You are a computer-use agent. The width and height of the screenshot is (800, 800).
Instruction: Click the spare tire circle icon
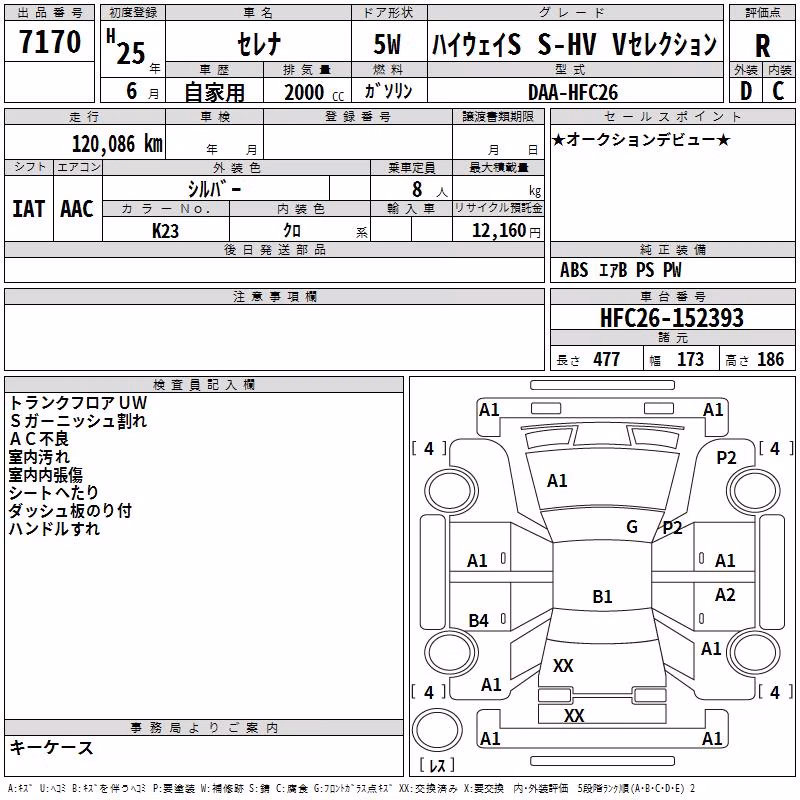click(x=437, y=729)
